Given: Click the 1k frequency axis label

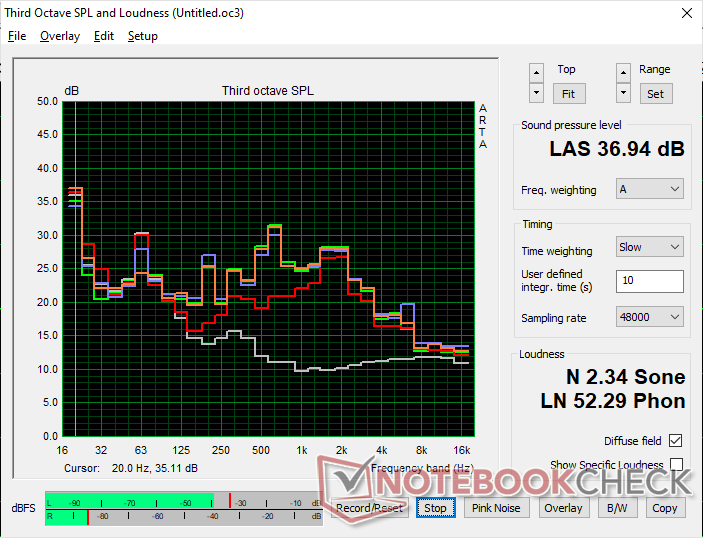Looking at the screenshot, I should (301, 450).
